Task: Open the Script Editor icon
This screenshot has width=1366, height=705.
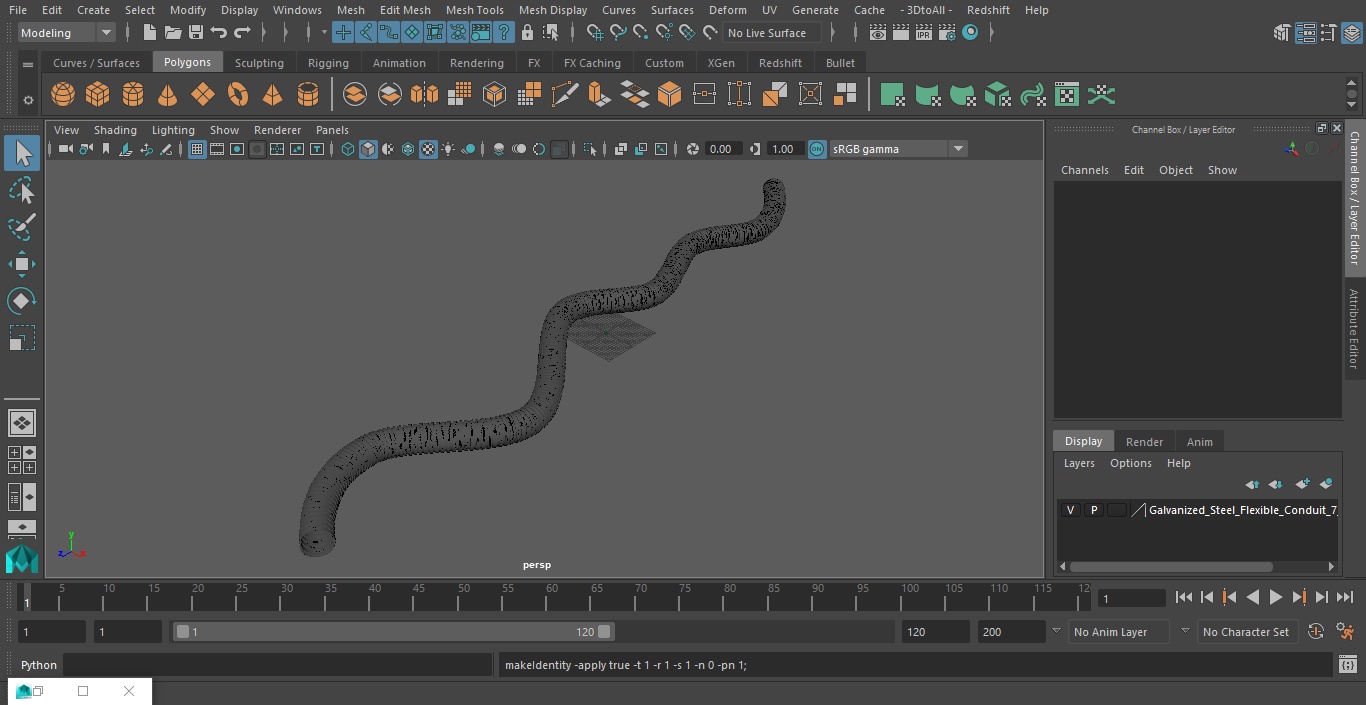Action: [x=1347, y=665]
